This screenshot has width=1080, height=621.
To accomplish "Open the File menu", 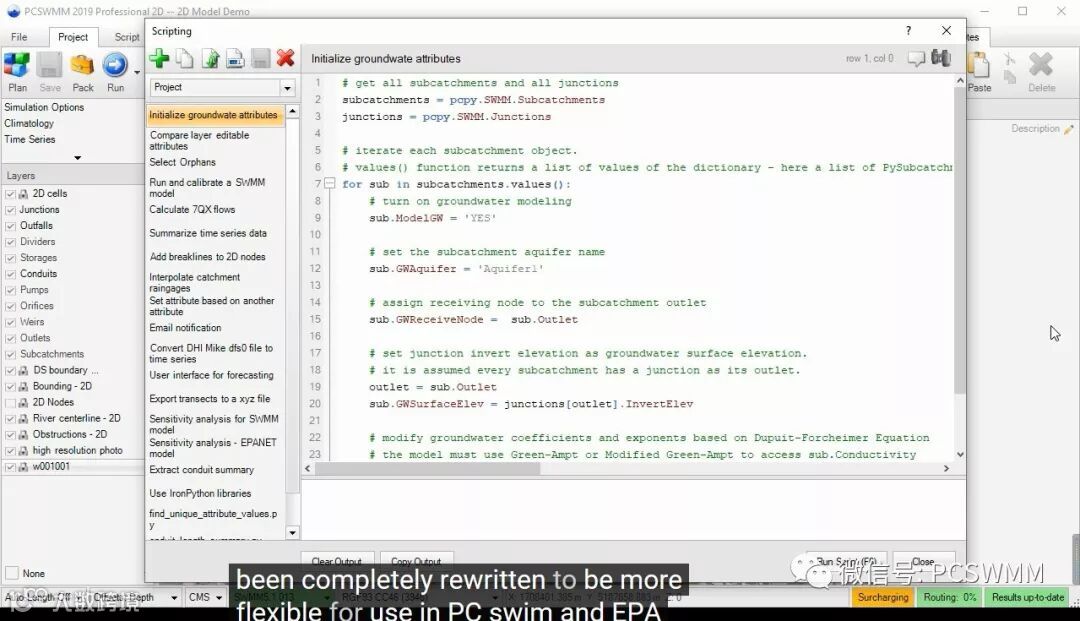I will [19, 36].
